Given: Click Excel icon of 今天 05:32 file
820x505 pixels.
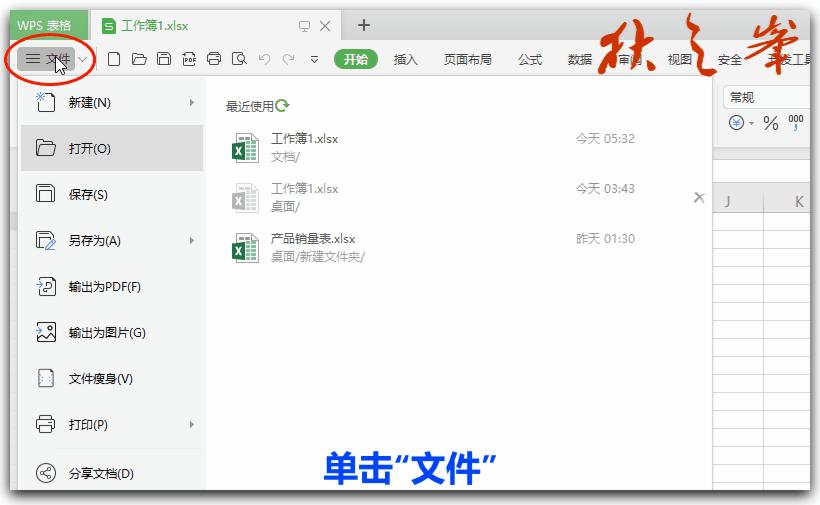Looking at the screenshot, I should click(x=245, y=148).
